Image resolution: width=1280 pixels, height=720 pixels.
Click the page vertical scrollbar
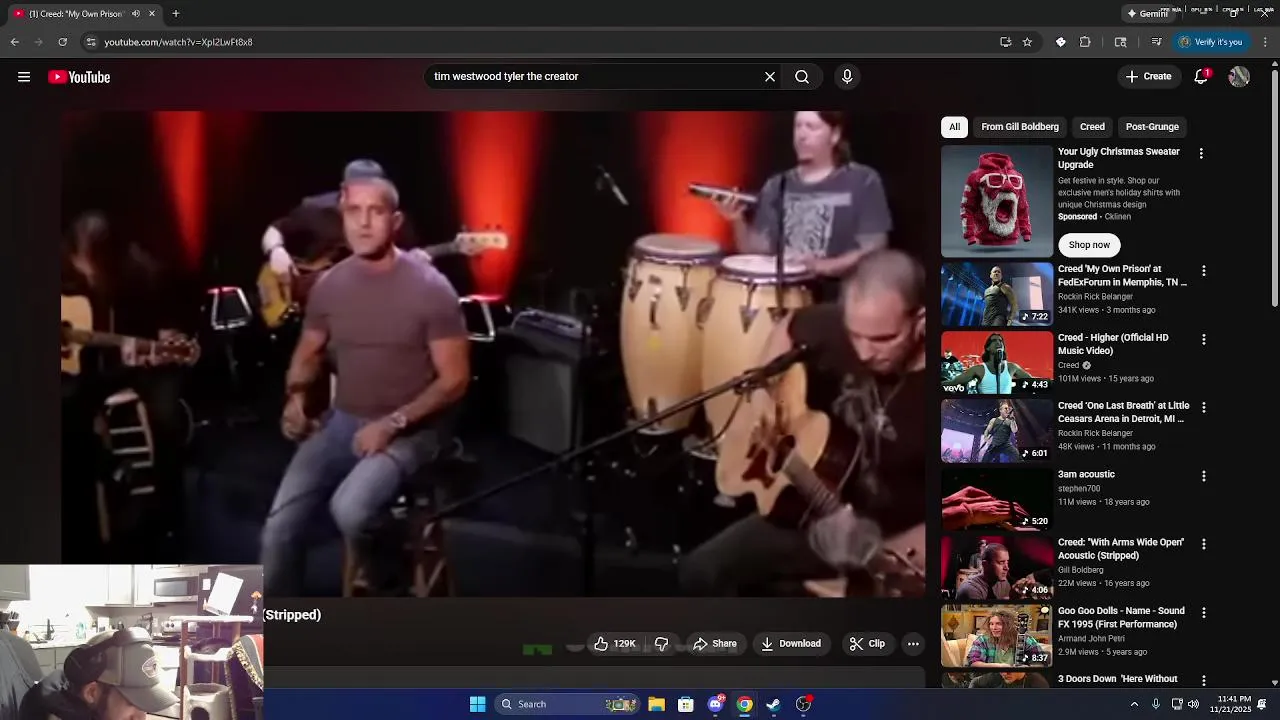(1274, 189)
